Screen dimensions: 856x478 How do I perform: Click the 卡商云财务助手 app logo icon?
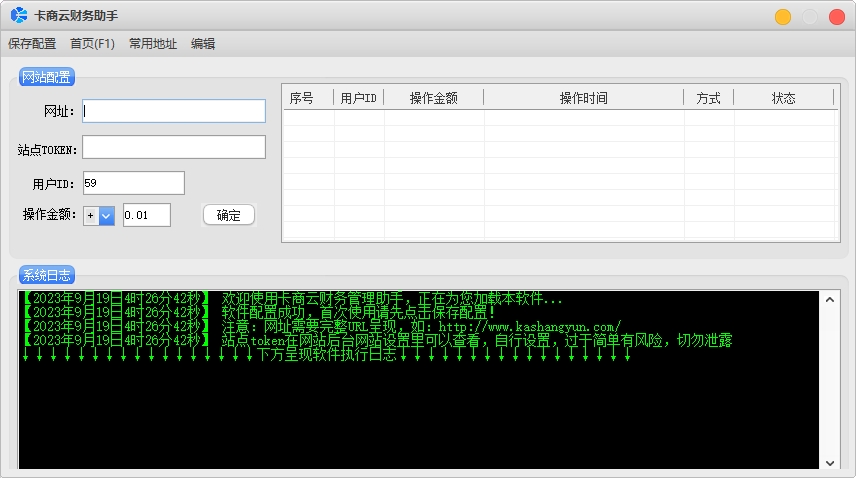point(19,15)
